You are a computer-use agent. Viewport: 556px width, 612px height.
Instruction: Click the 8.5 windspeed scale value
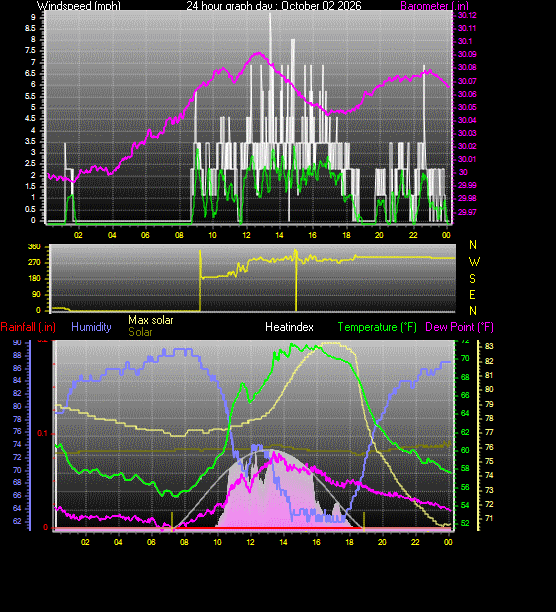tap(30, 28)
